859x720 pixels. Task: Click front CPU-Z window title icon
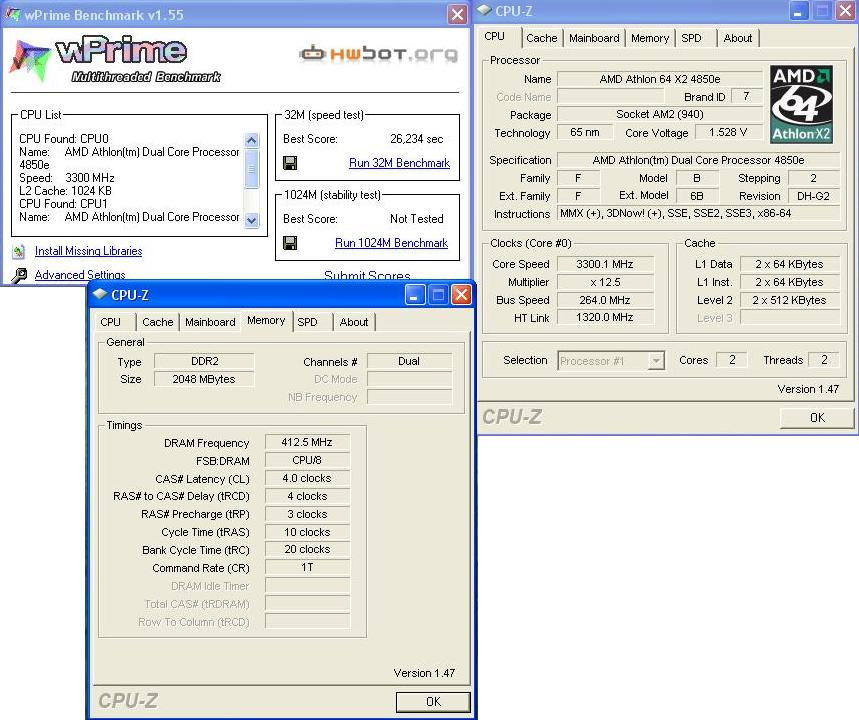100,294
